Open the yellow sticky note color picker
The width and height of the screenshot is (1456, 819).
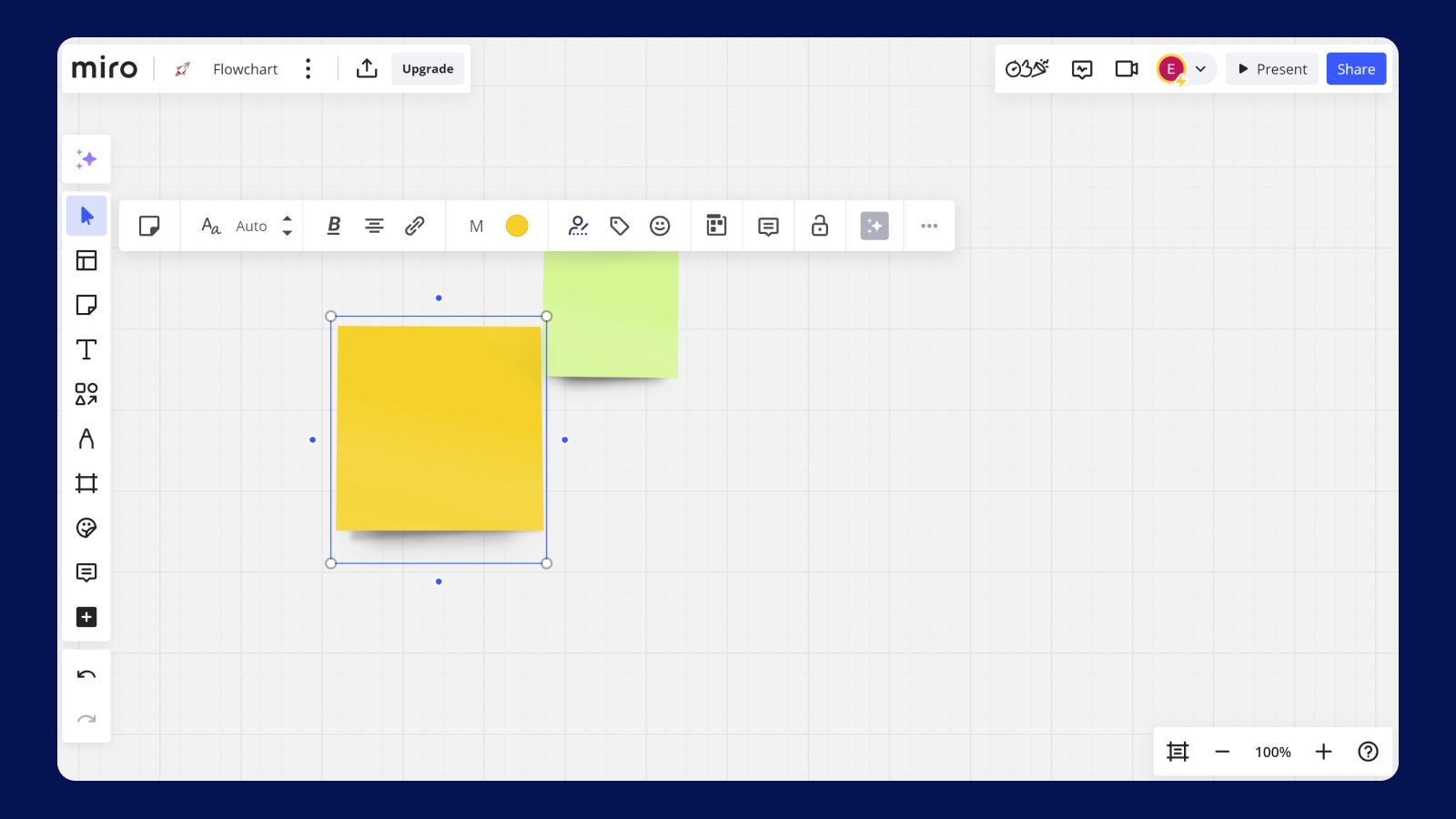point(517,226)
